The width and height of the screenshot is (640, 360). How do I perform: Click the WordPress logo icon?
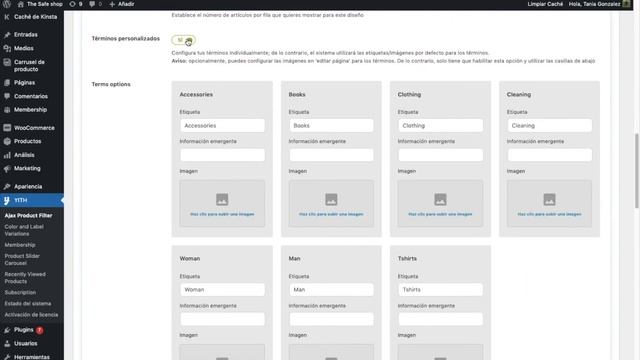click(x=7, y=4)
